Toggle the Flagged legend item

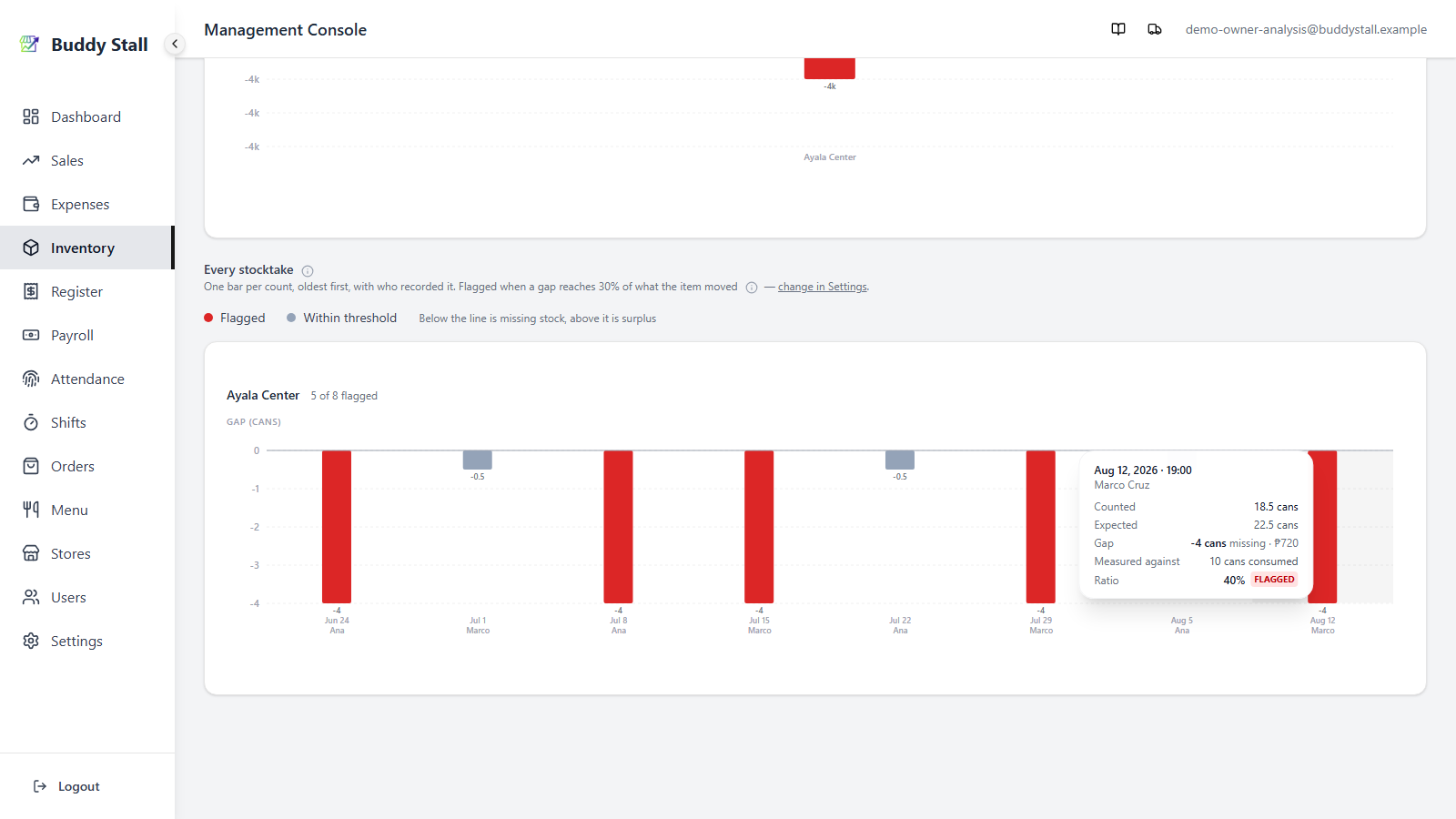235,318
